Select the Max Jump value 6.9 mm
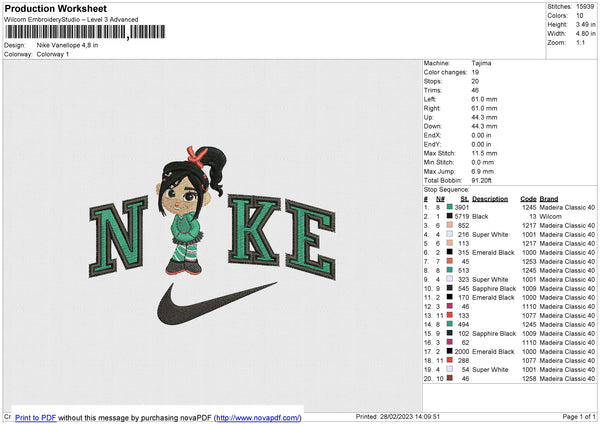 pos(483,171)
